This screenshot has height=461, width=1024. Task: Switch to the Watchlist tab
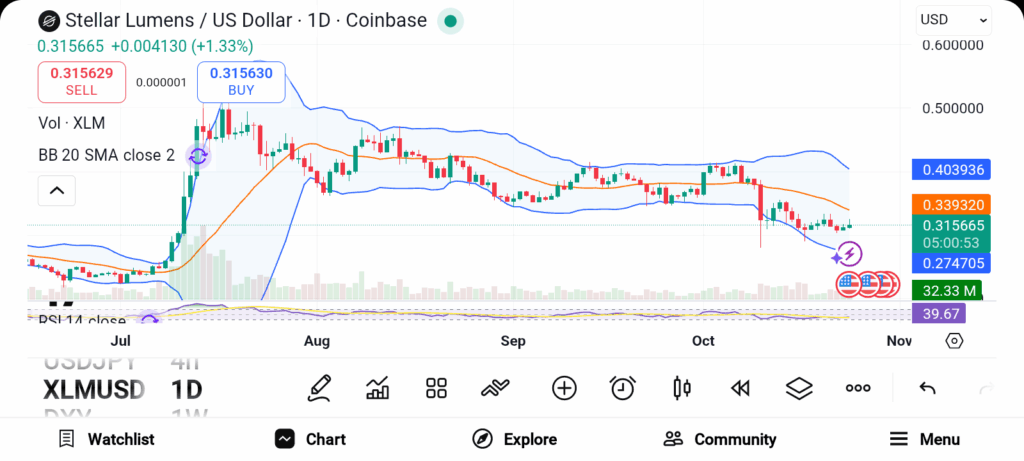107,439
